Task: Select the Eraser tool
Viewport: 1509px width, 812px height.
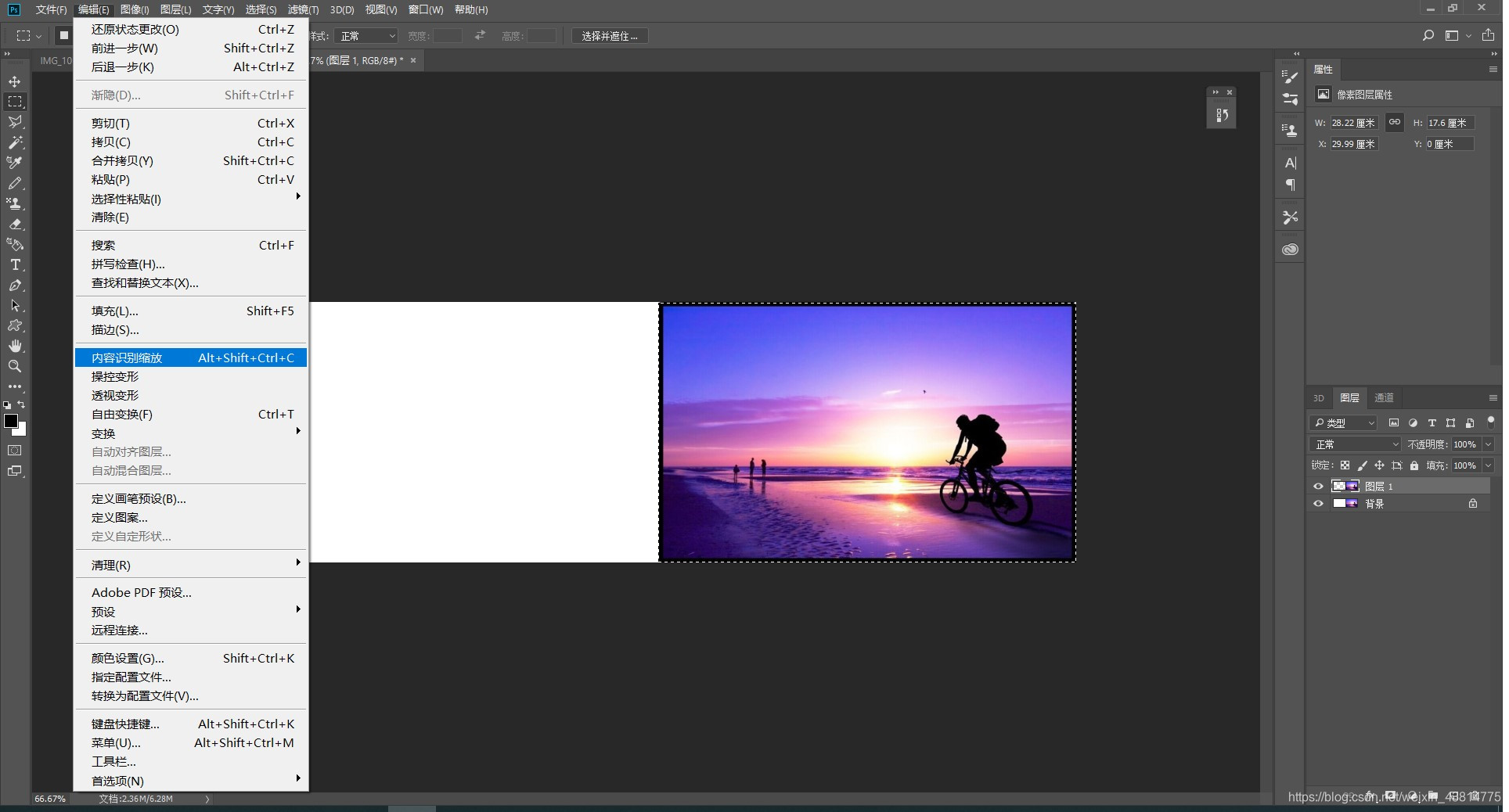Action: pyautogui.click(x=15, y=224)
